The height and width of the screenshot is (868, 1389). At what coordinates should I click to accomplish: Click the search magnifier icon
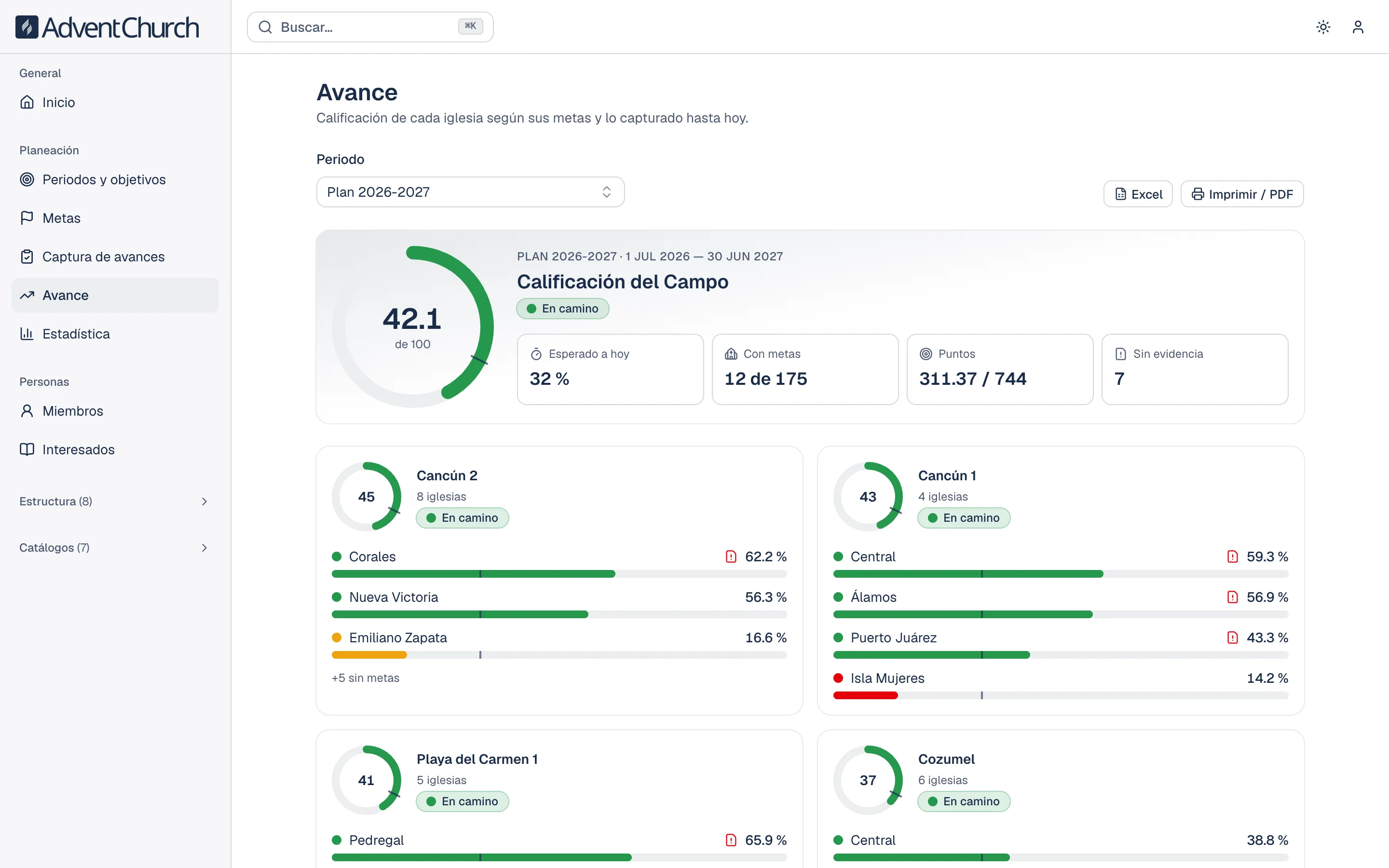265,27
